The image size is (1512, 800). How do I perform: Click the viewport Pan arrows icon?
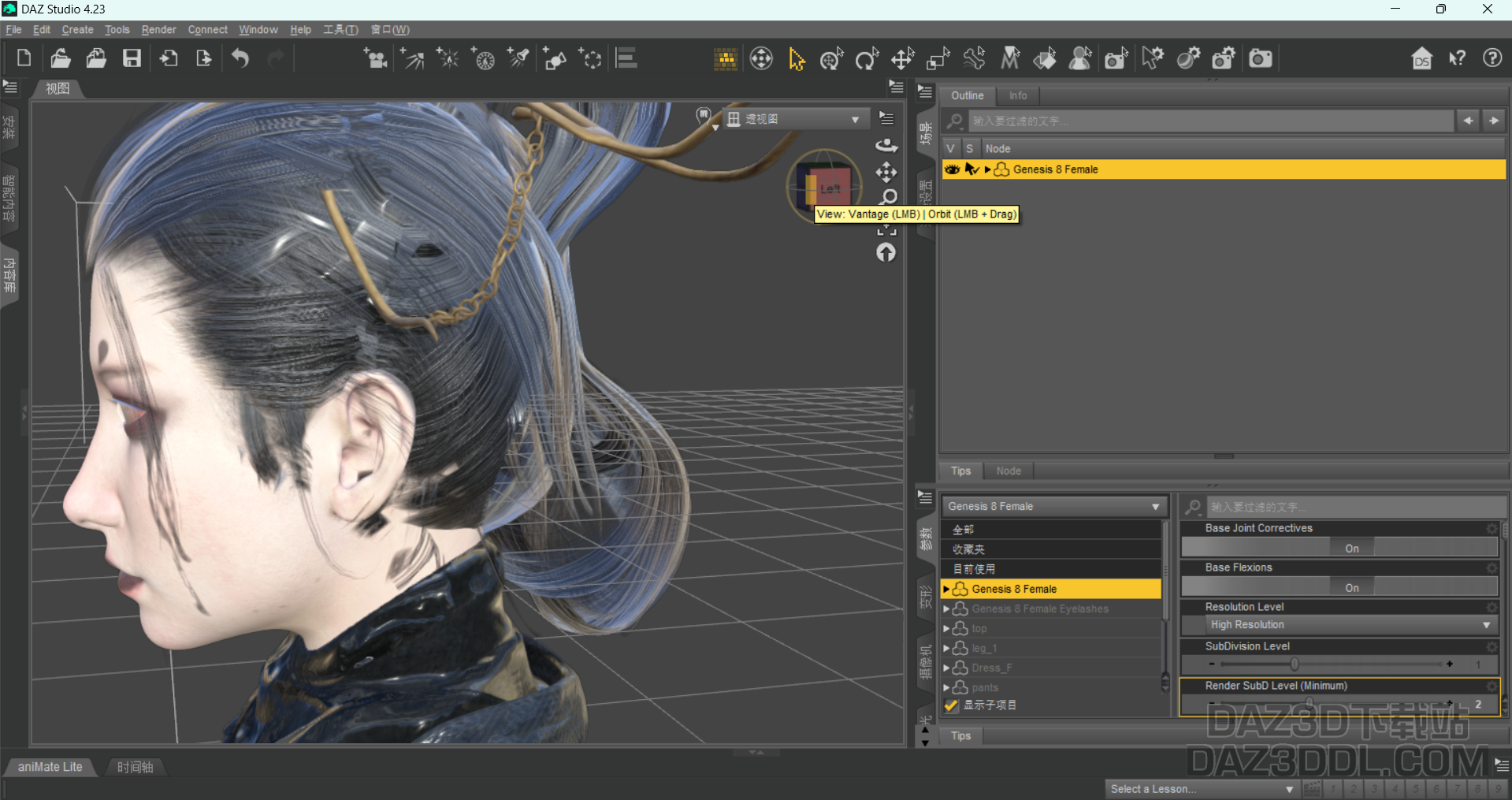(x=886, y=172)
